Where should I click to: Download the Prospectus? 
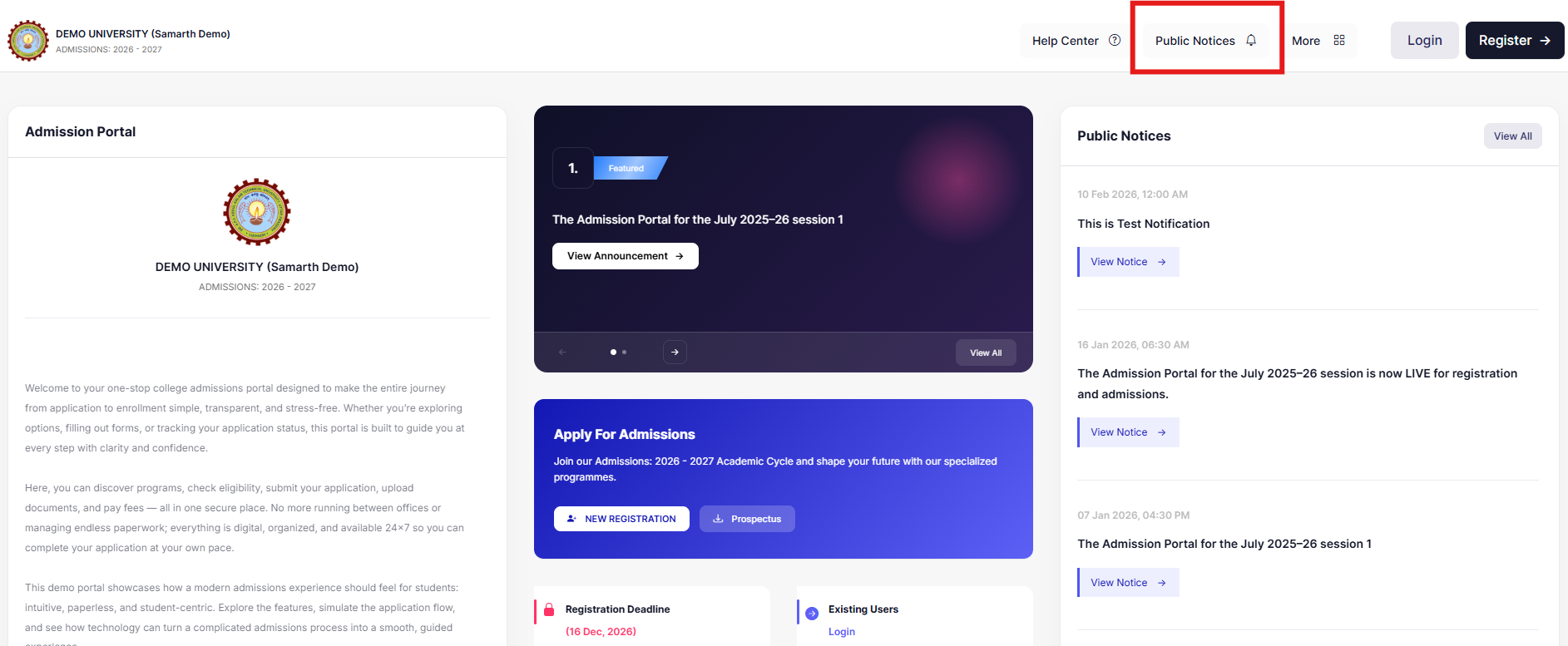(x=747, y=519)
